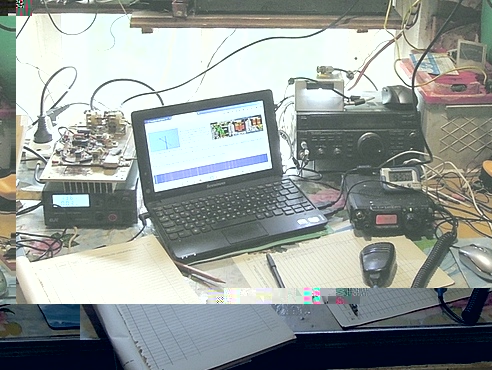
Task: Click the black pen lying on the log sheet
Action: click(276, 270)
